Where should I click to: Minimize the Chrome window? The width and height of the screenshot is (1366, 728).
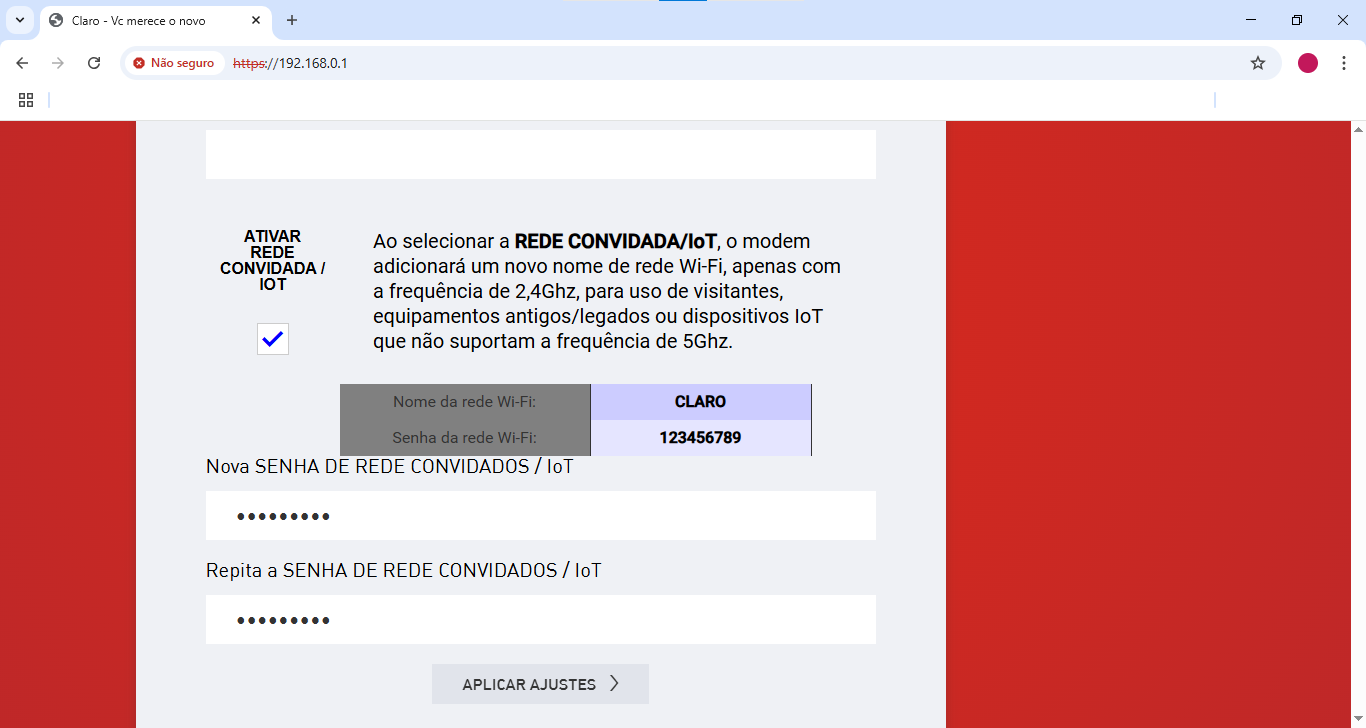tap(1251, 20)
